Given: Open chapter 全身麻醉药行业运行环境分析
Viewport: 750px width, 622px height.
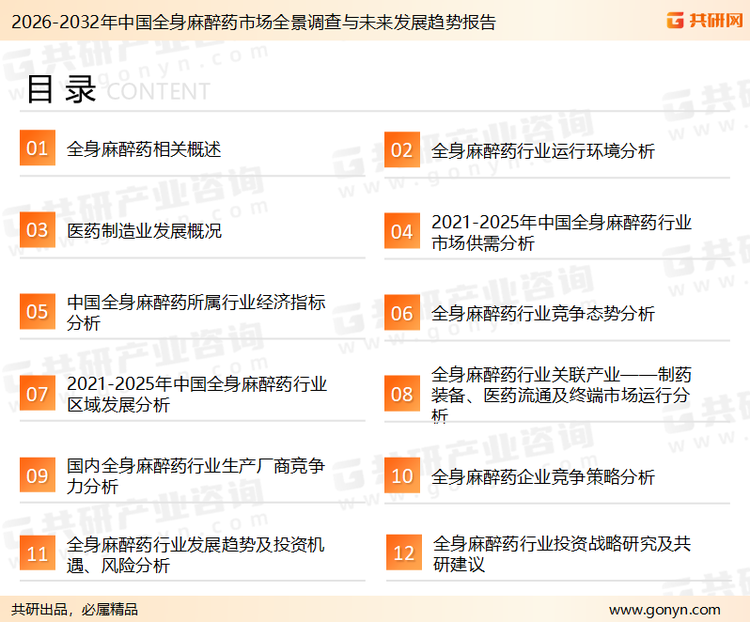Looking at the screenshot, I should click(543, 151).
